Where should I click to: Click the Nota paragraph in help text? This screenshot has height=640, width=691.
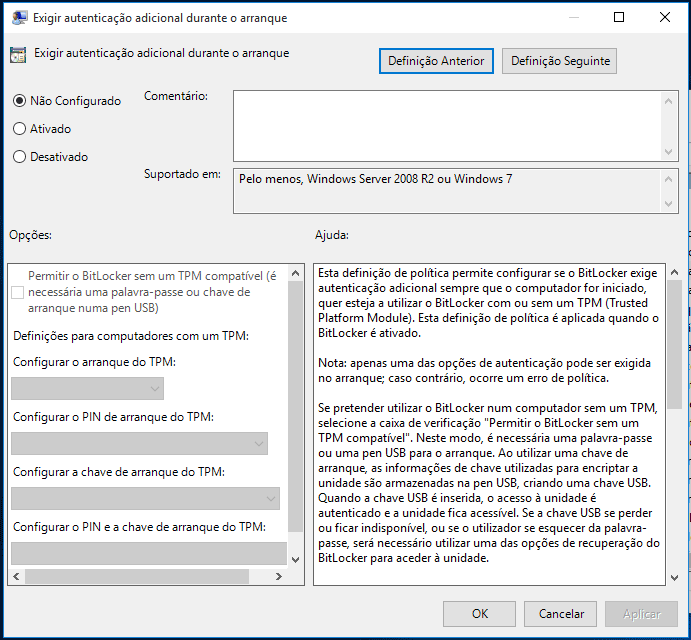(484, 371)
